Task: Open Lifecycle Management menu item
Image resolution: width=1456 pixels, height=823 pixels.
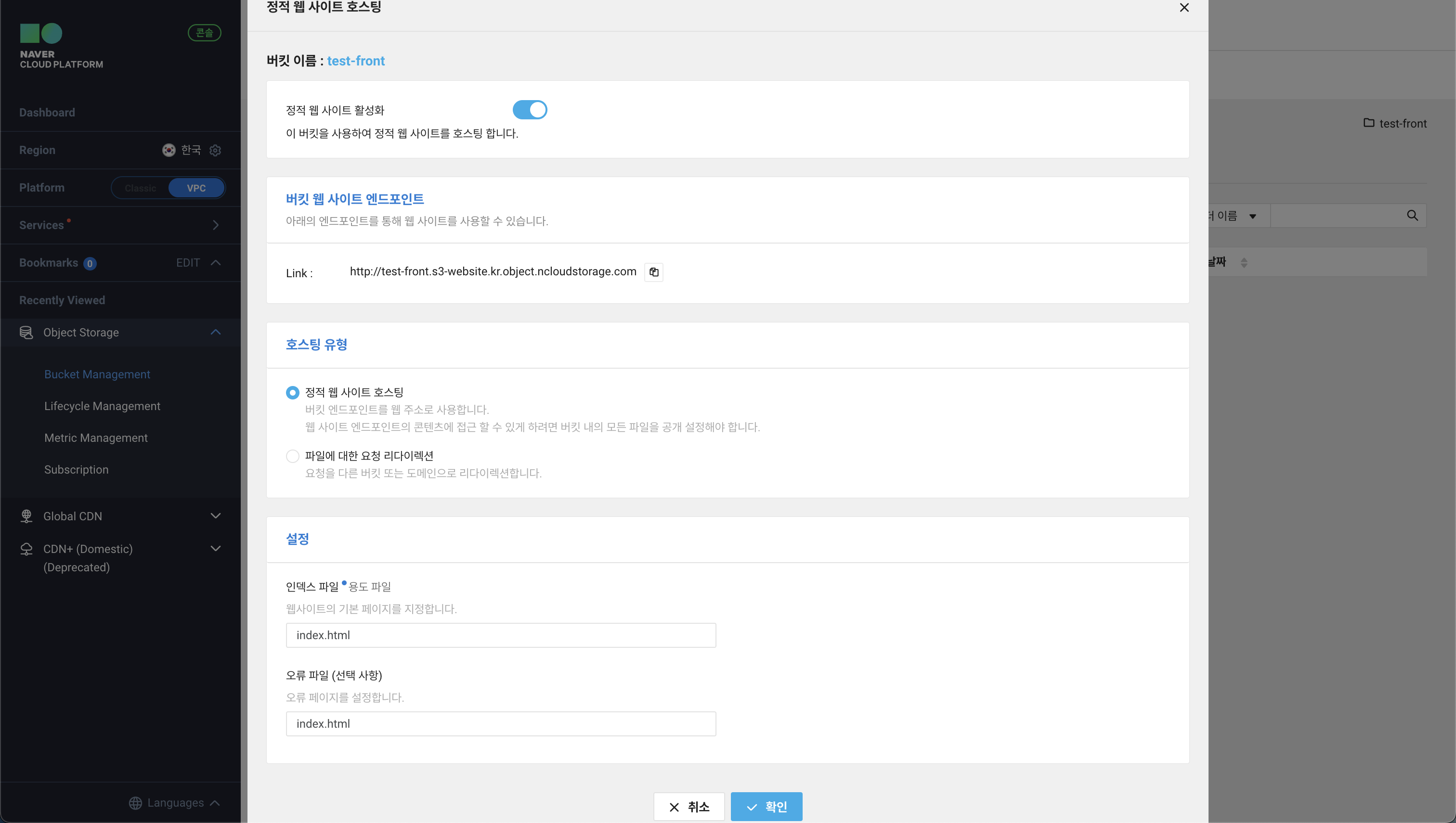Action: click(x=103, y=406)
